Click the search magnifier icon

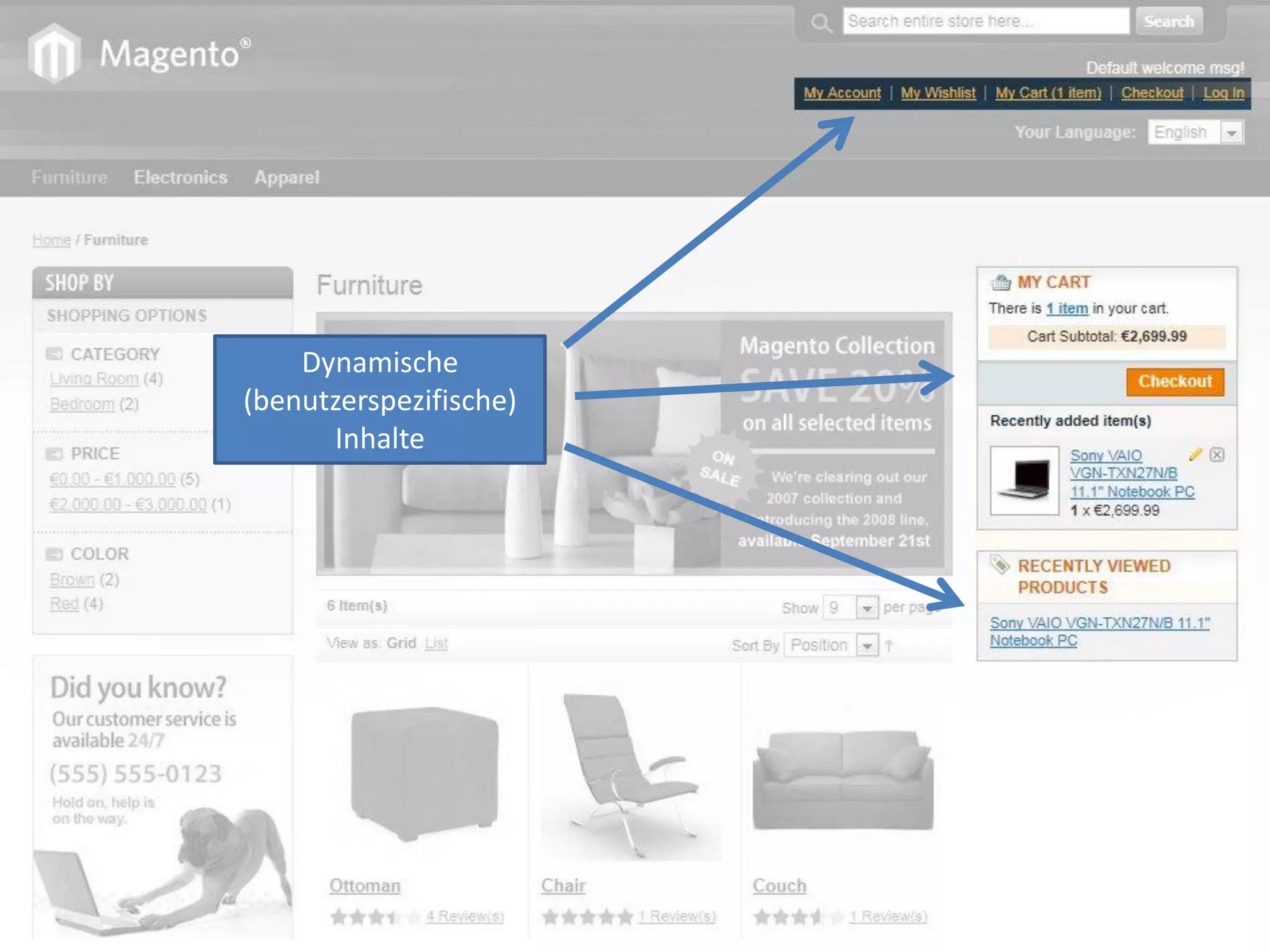tap(821, 24)
